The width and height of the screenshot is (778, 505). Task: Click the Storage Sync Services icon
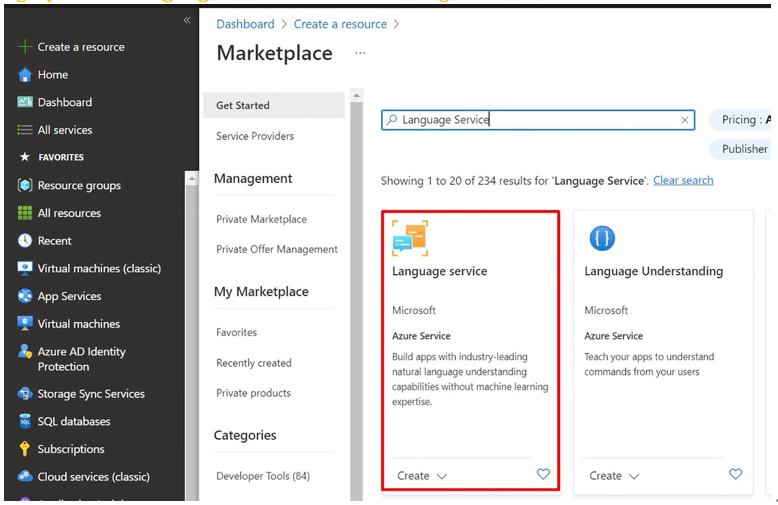[x=24, y=394]
